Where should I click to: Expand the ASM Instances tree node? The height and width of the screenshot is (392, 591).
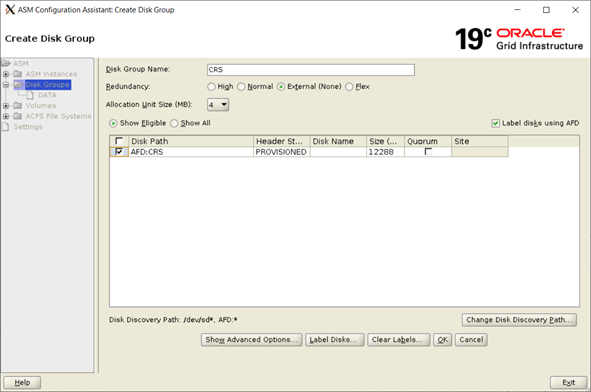6,74
